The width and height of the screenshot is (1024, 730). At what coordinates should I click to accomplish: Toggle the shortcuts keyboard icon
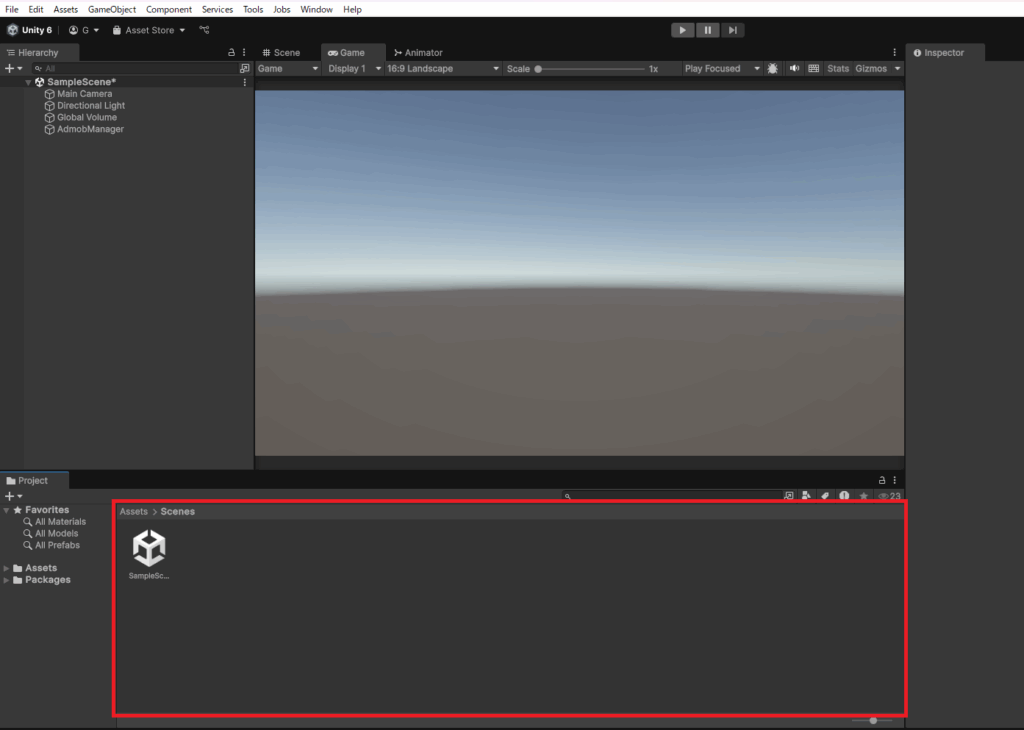814,69
